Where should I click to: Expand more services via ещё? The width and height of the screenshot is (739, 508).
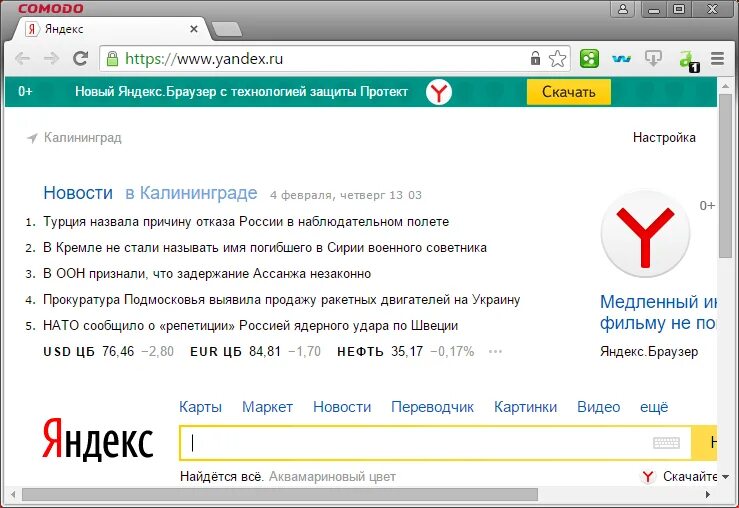pyautogui.click(x=654, y=407)
